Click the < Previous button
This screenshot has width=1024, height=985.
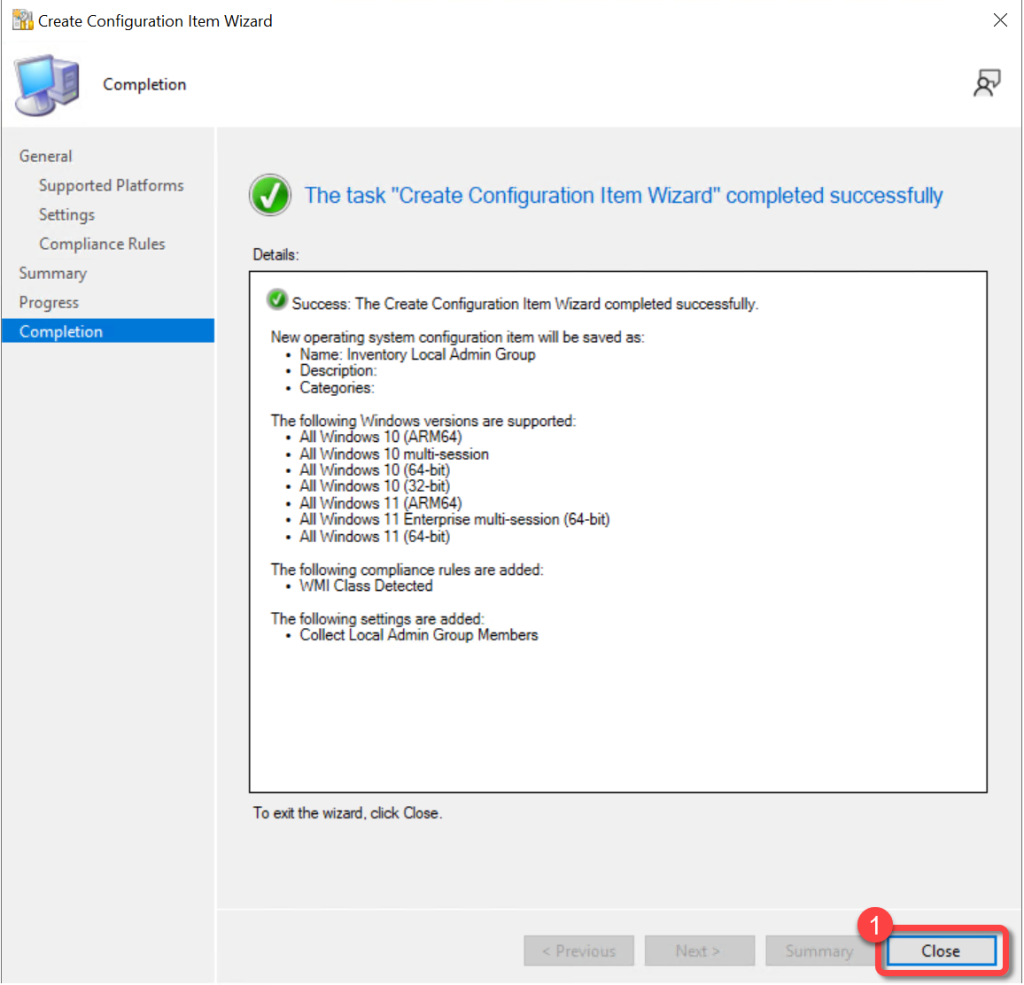coord(578,951)
